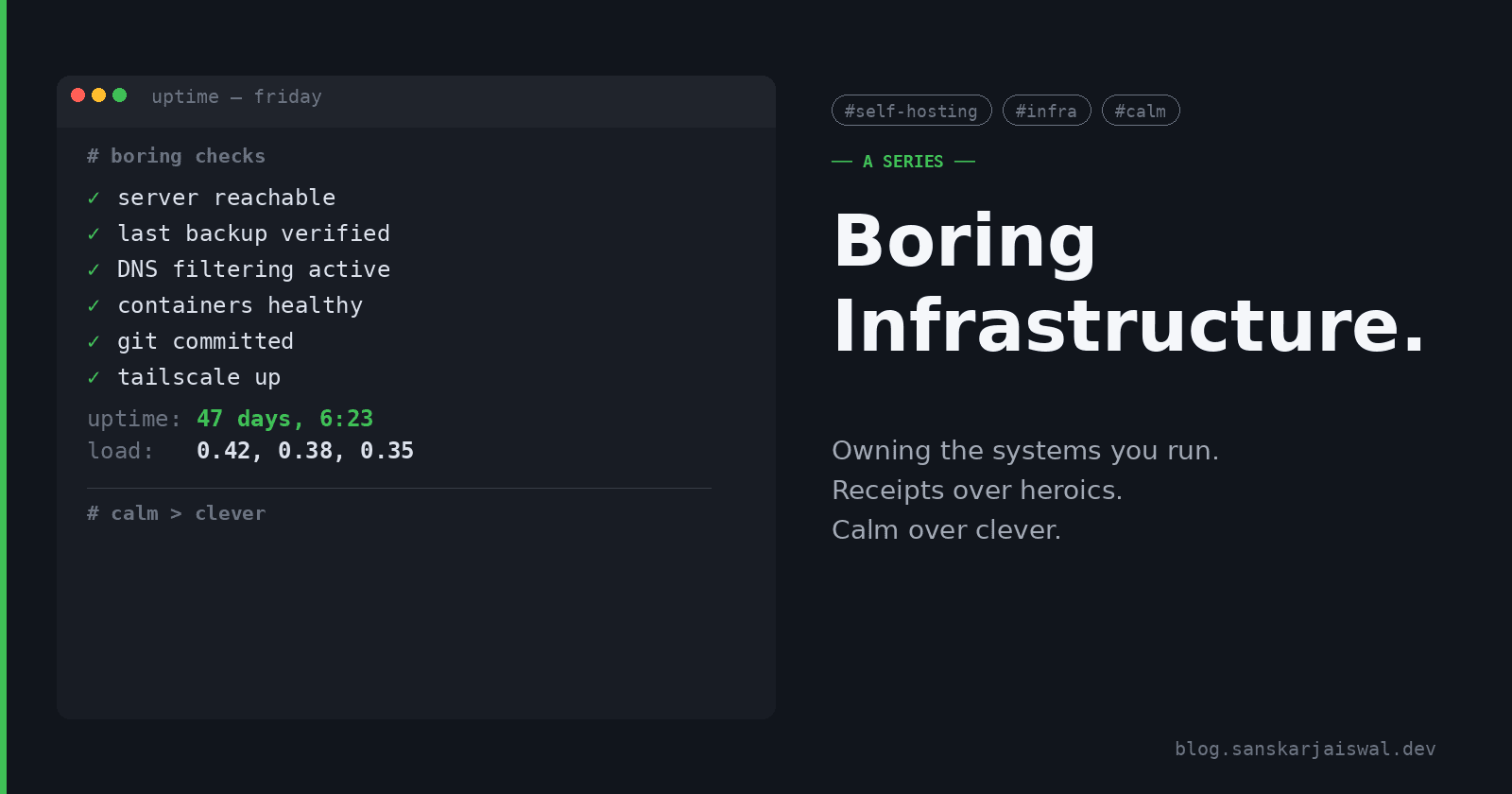Image resolution: width=1512 pixels, height=794 pixels.
Task: Click the 'uptime — friday' terminal title
Action: point(236,96)
